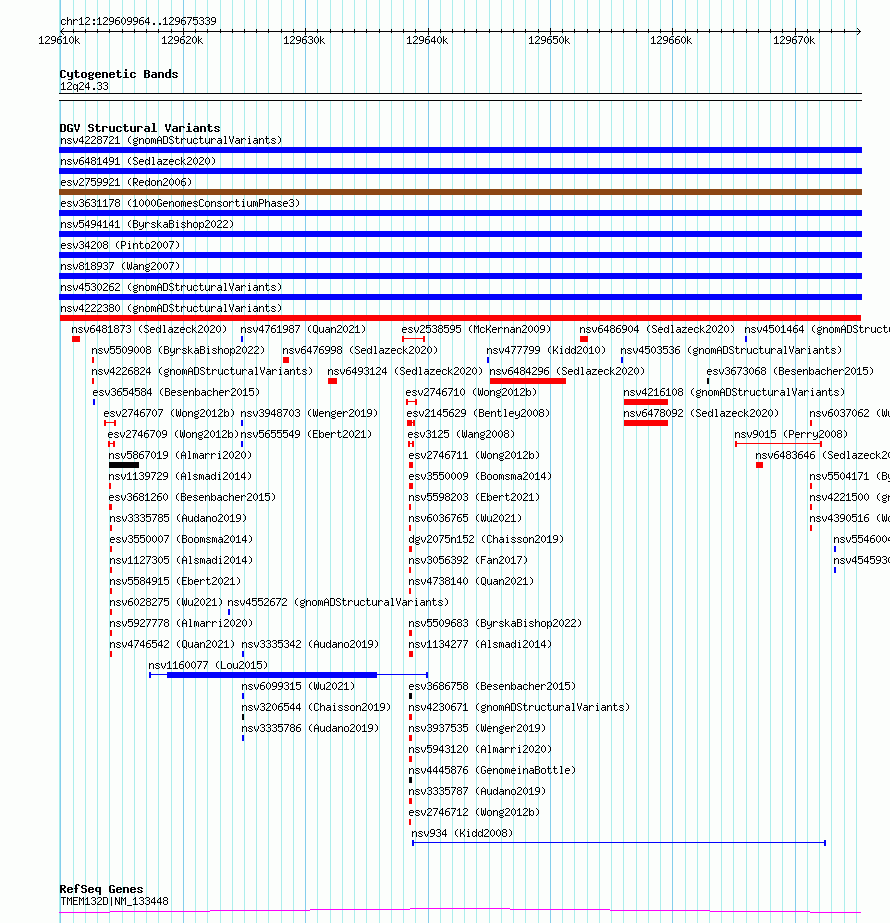
Task: Click the nsv4228721 gnomADStructuralVariants label
Action: pyautogui.click(x=171, y=140)
